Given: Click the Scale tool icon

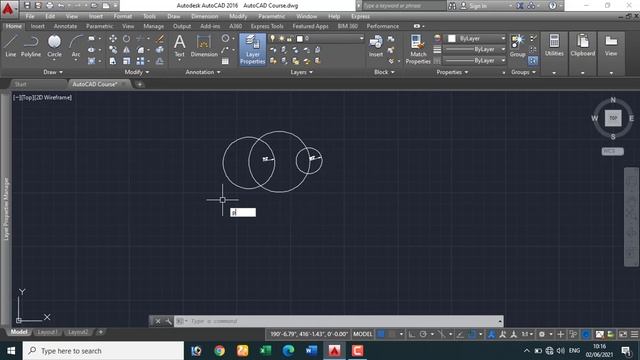Looking at the screenshot, I should 127,61.
